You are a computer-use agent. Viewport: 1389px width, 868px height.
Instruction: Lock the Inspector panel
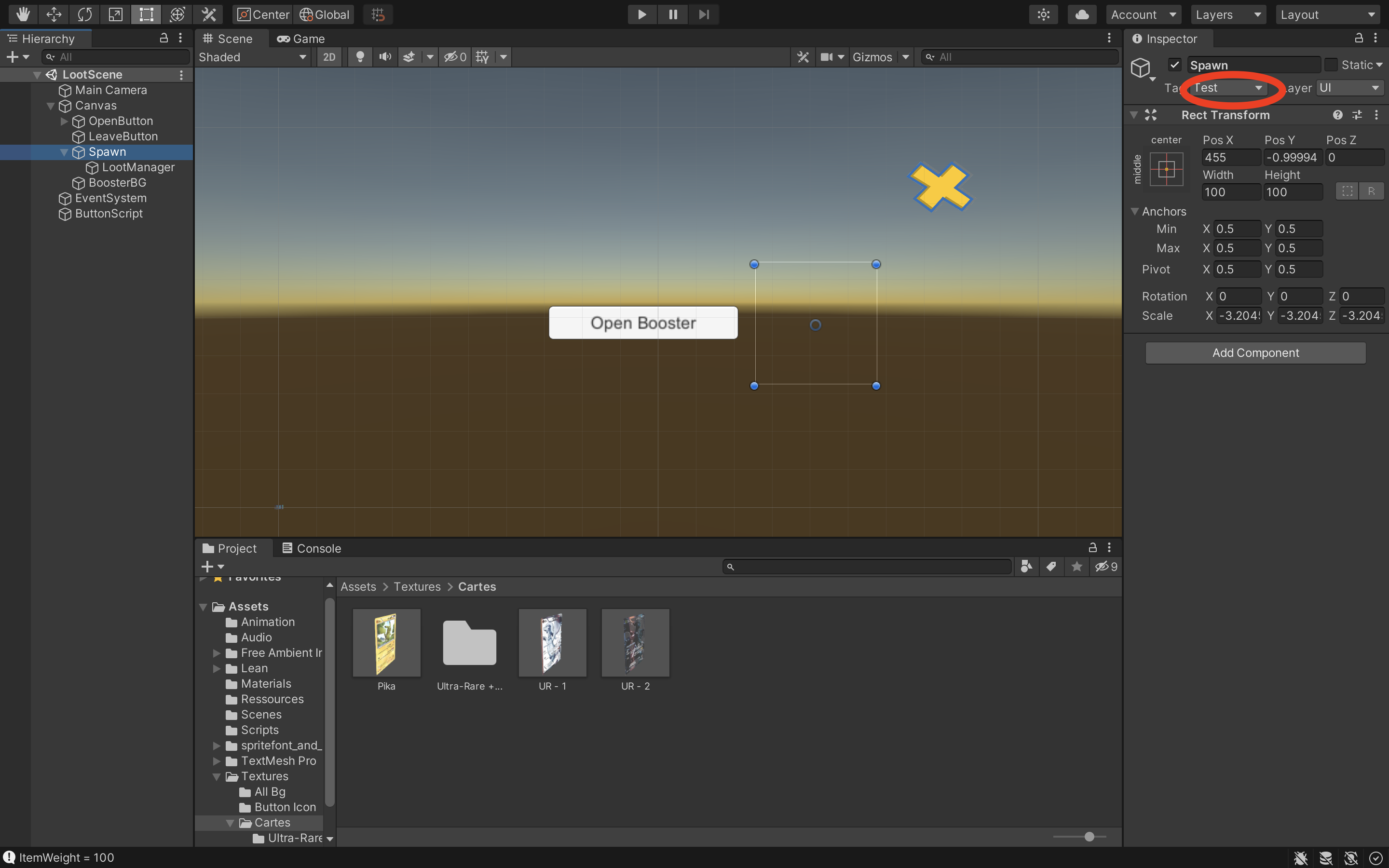(x=1359, y=38)
